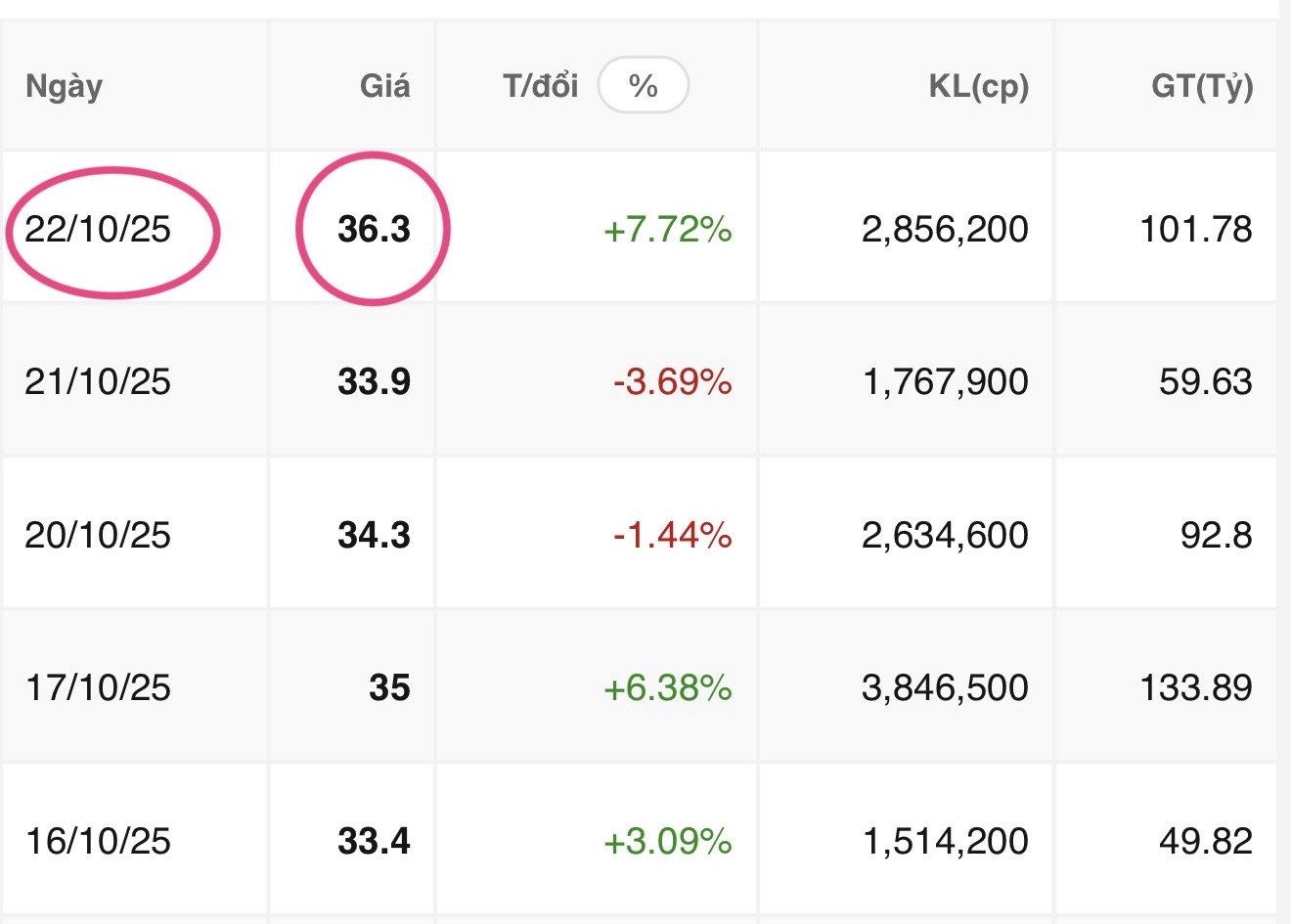Screen dimensions: 1291x924
Task: Click the GT(Tỷ) column header
Action: click(x=1202, y=86)
